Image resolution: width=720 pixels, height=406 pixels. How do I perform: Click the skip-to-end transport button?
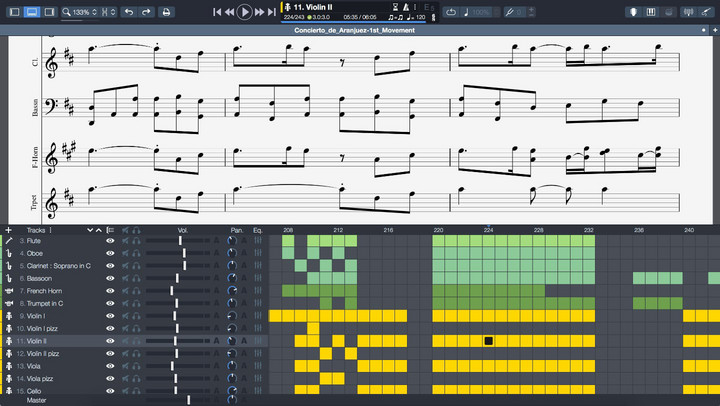271,12
